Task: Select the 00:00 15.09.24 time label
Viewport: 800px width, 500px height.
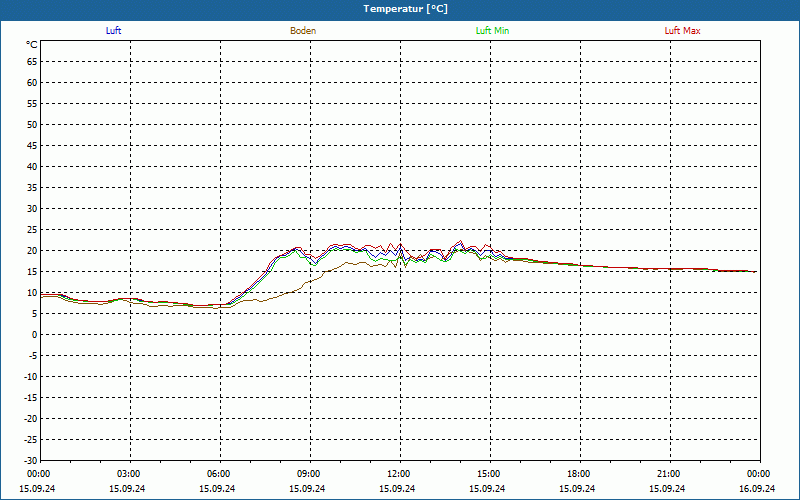Action: point(38,481)
